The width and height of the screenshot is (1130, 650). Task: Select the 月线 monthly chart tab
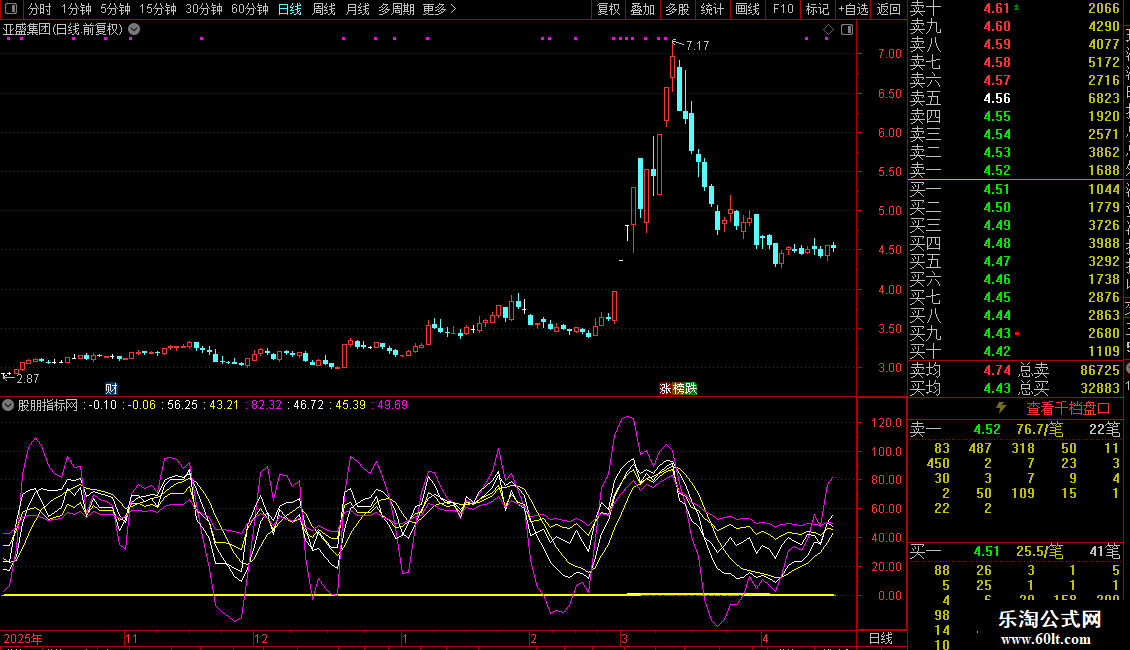point(357,9)
